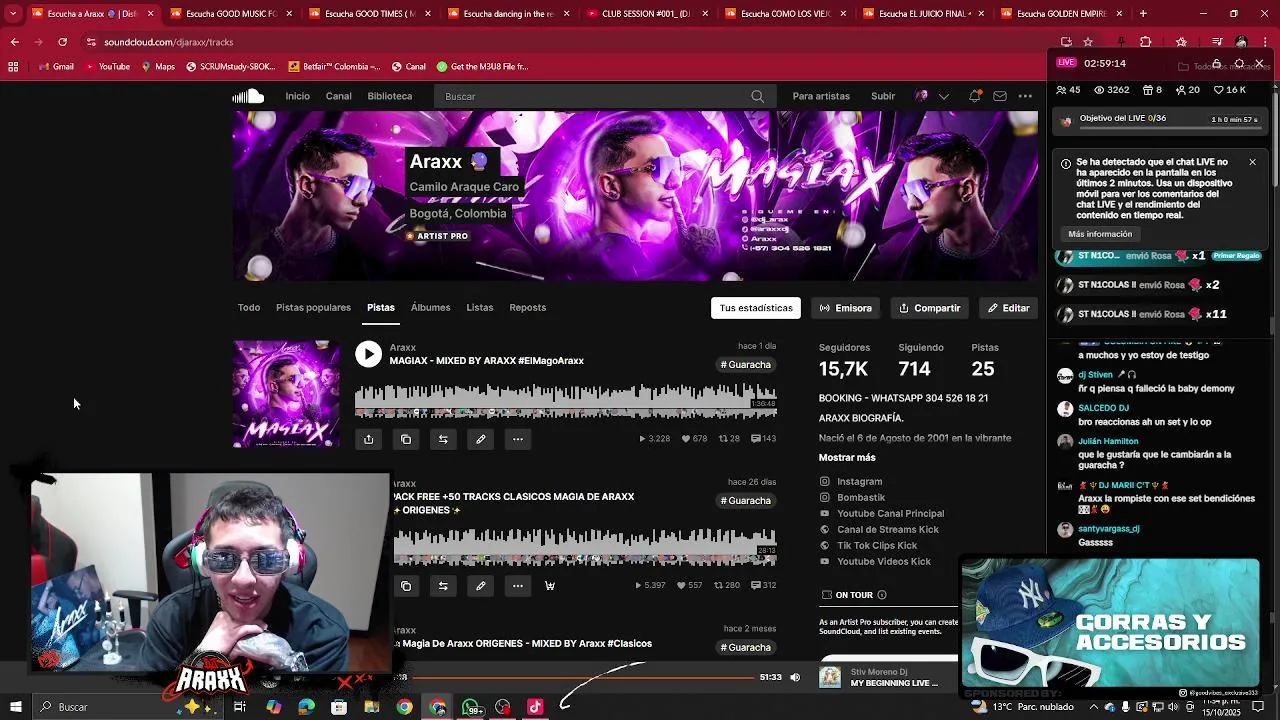Go back with the browser back arrow
1280x720 pixels.
click(14, 42)
